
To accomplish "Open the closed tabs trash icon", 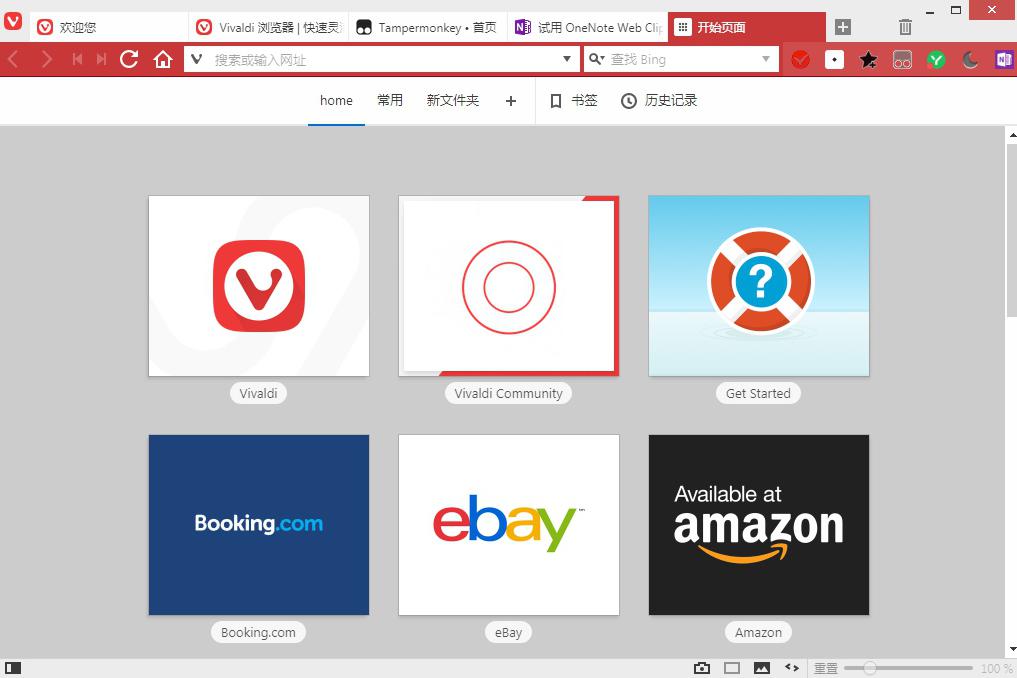I will [905, 27].
